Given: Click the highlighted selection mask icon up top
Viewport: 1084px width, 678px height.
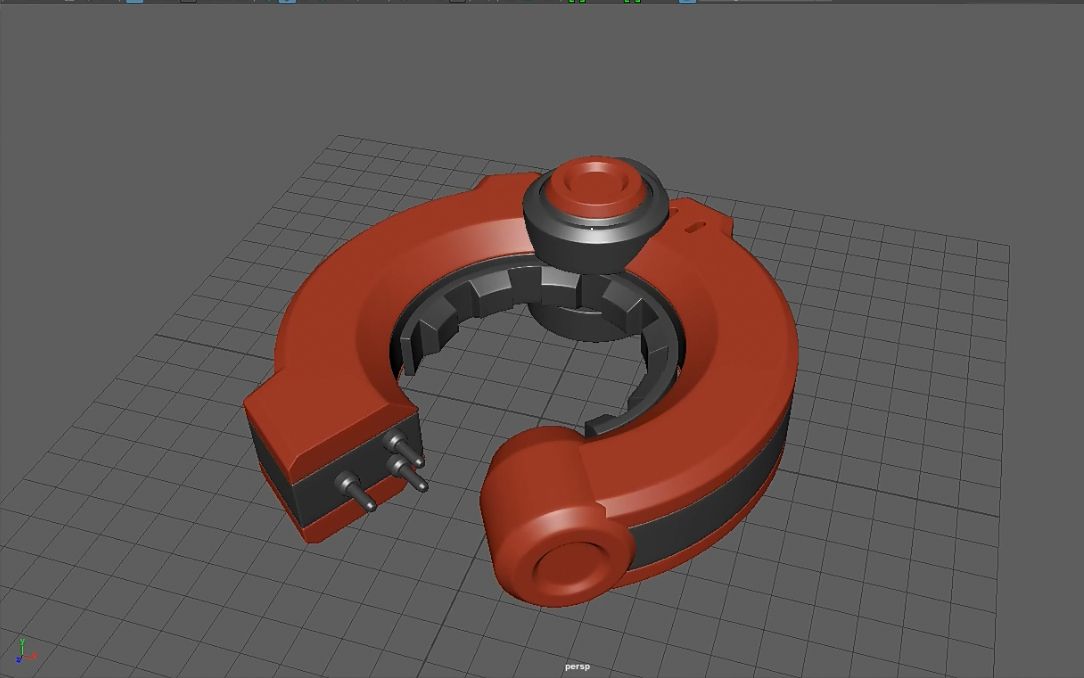Looking at the screenshot, I should click(287, 4).
